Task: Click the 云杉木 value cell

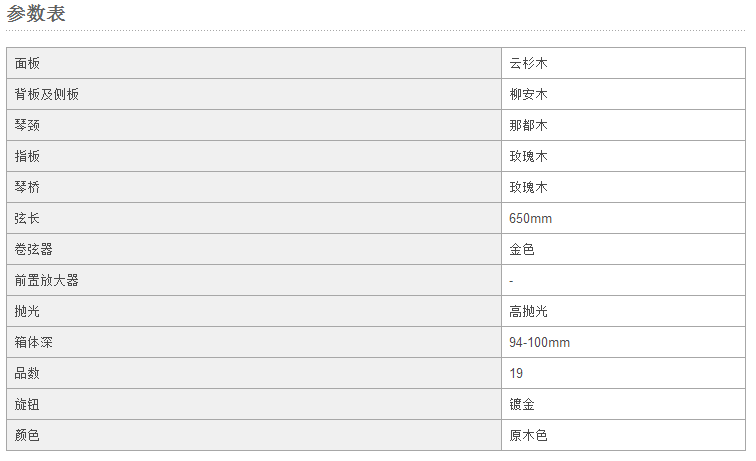Action: coord(623,63)
